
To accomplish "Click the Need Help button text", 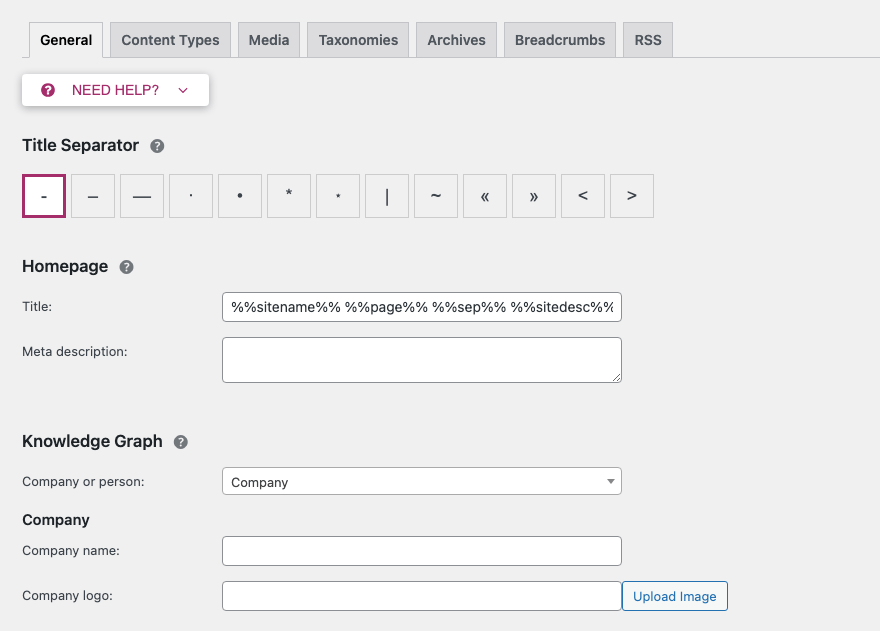I will tap(115, 90).
